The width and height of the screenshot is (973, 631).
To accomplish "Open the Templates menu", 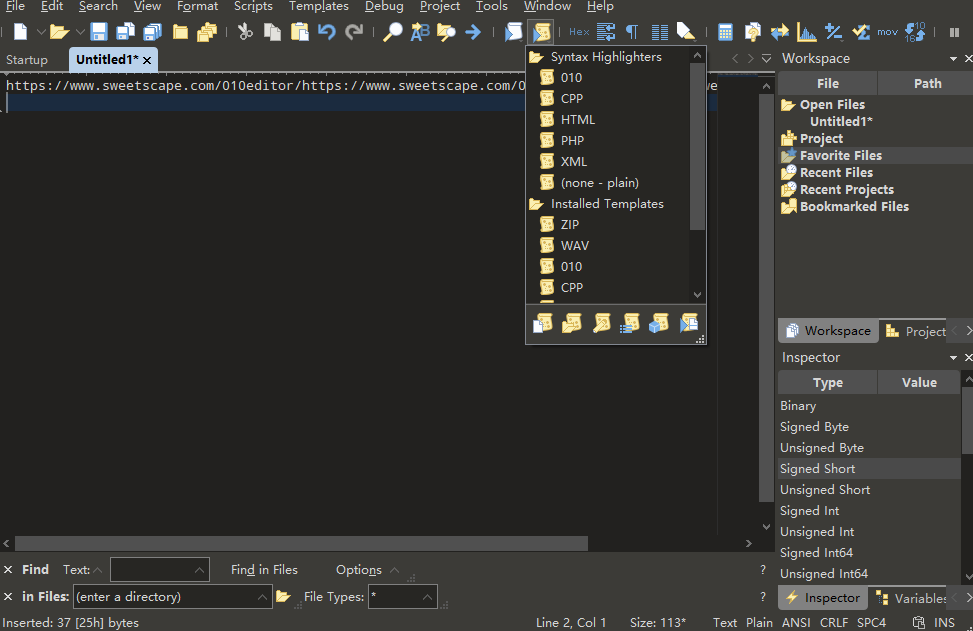I will click(x=318, y=6).
